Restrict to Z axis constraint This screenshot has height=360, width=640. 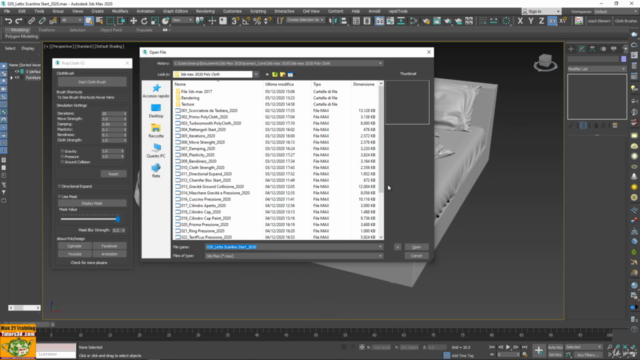[x=541, y=21]
